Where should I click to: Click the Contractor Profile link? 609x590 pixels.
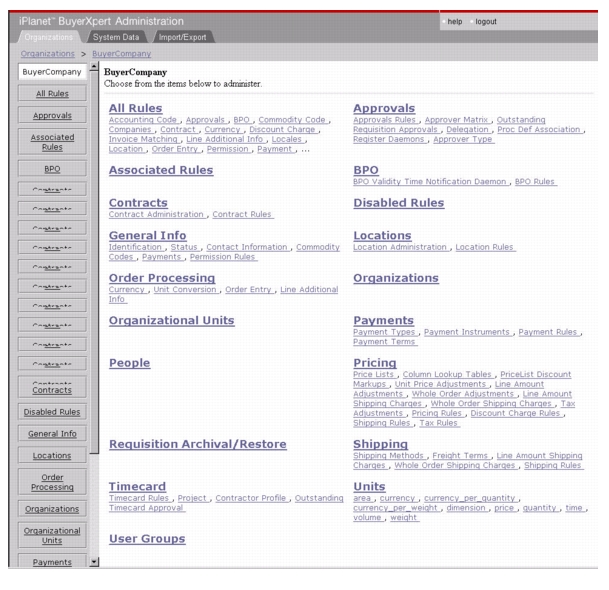coord(251,498)
